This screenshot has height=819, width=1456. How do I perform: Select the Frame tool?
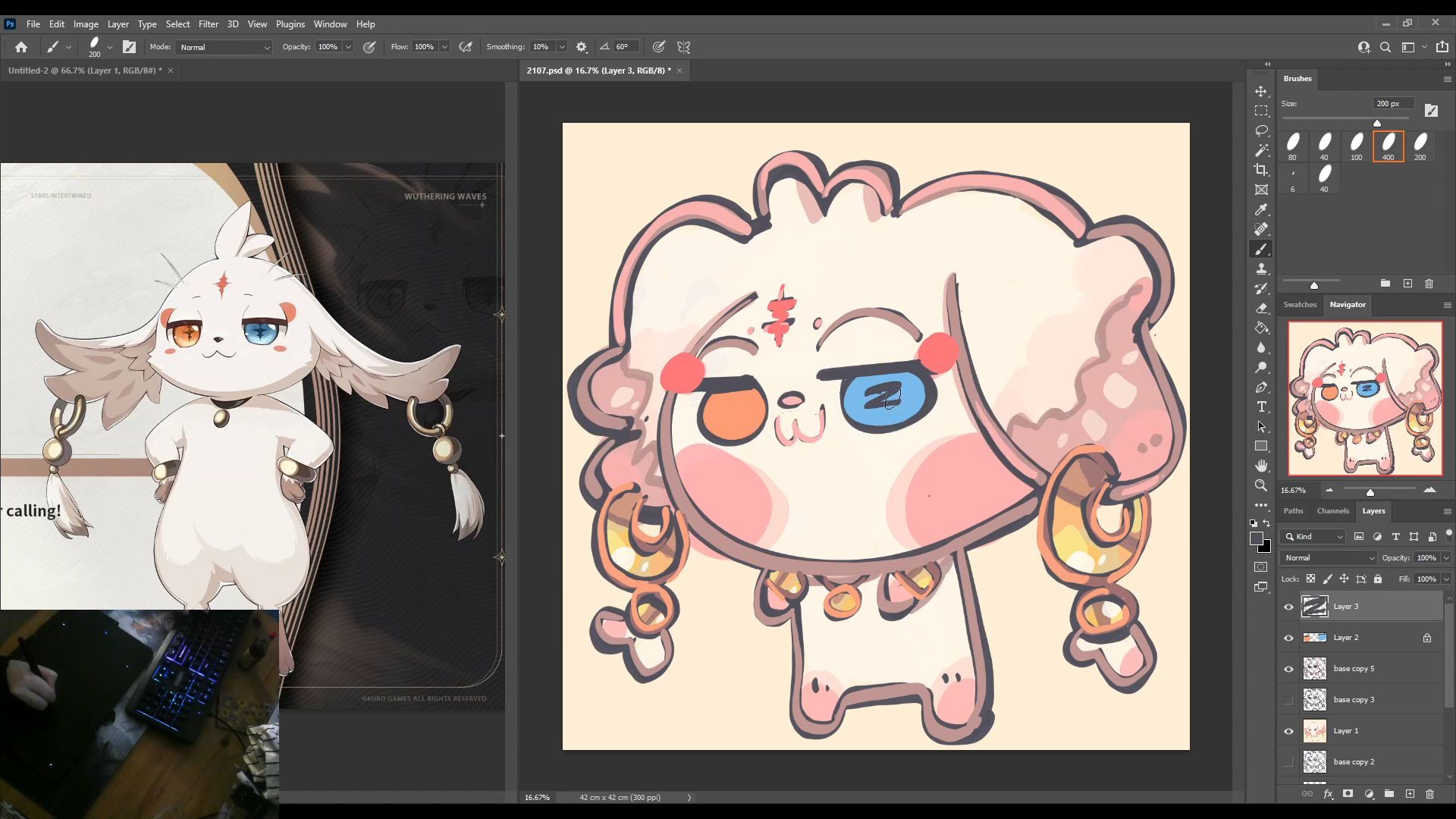[x=1261, y=190]
